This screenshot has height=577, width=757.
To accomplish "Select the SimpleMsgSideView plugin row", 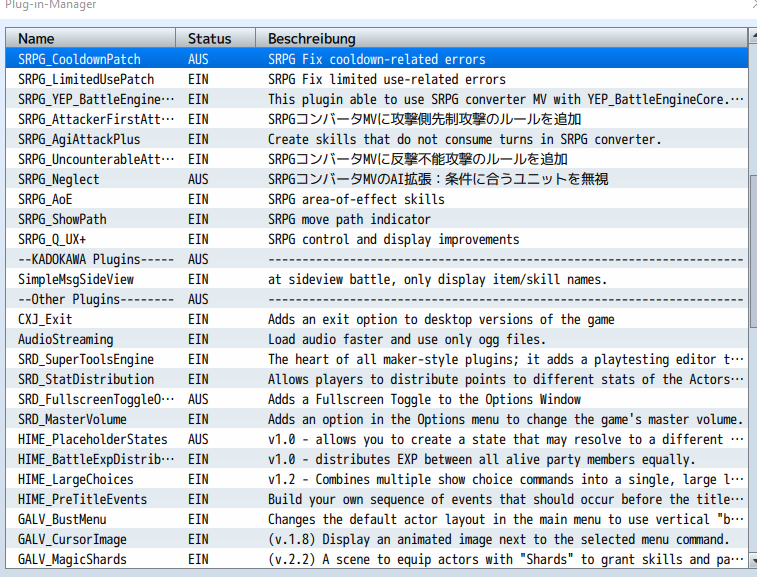I will click(377, 280).
